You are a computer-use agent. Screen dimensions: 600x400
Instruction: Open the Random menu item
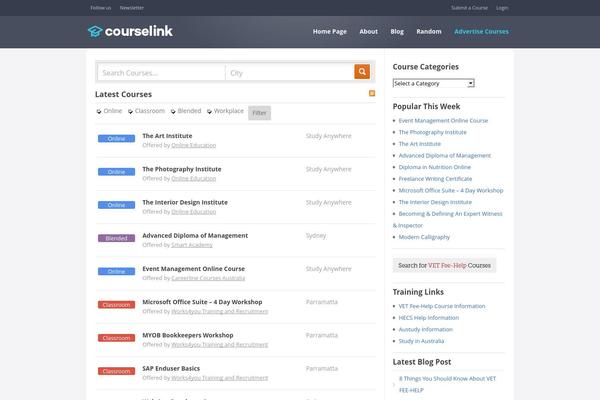pyautogui.click(x=429, y=32)
